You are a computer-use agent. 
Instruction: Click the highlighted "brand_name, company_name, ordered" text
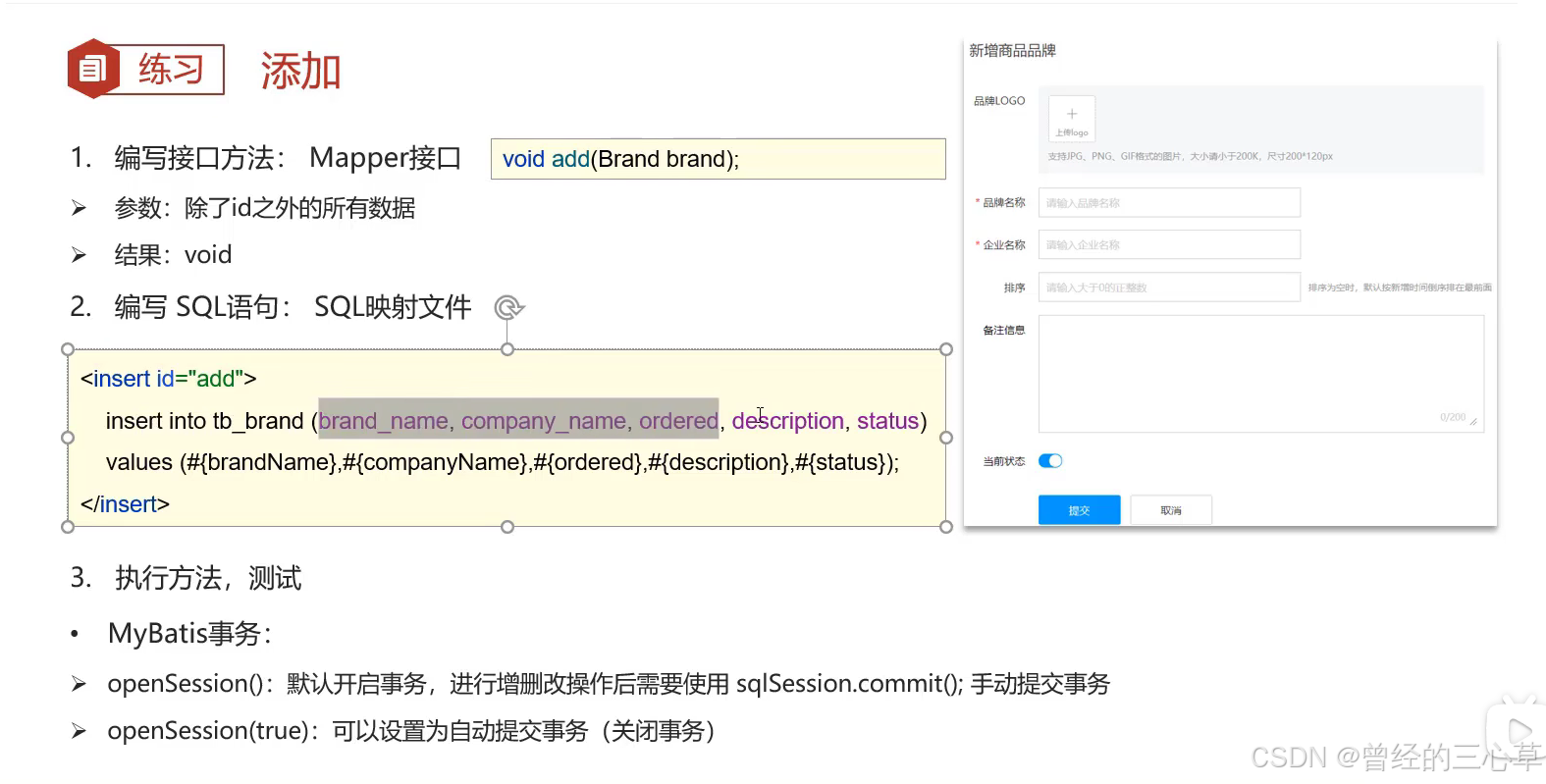tap(518, 421)
